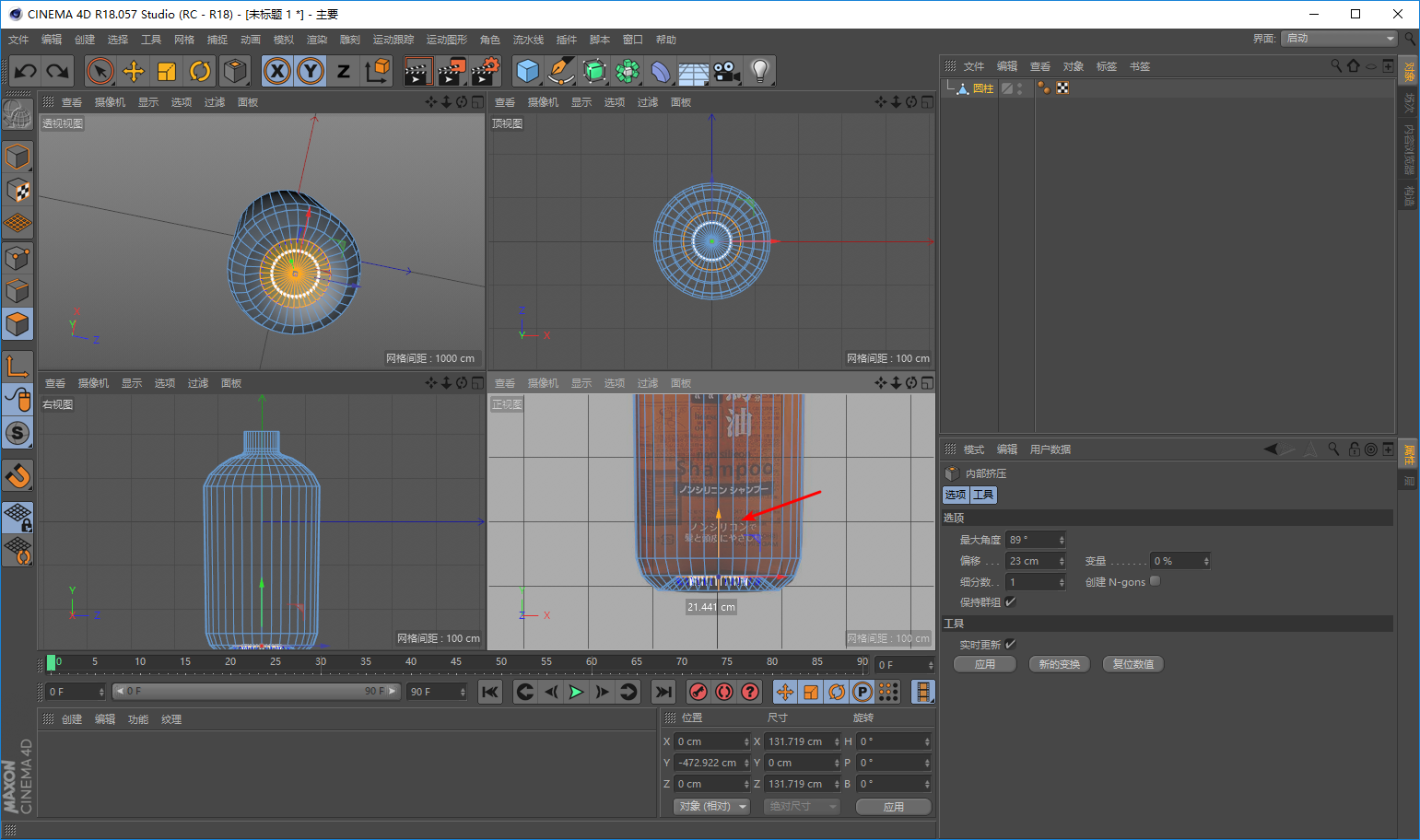
Task: Open the 渲染 menu
Action: [317, 40]
